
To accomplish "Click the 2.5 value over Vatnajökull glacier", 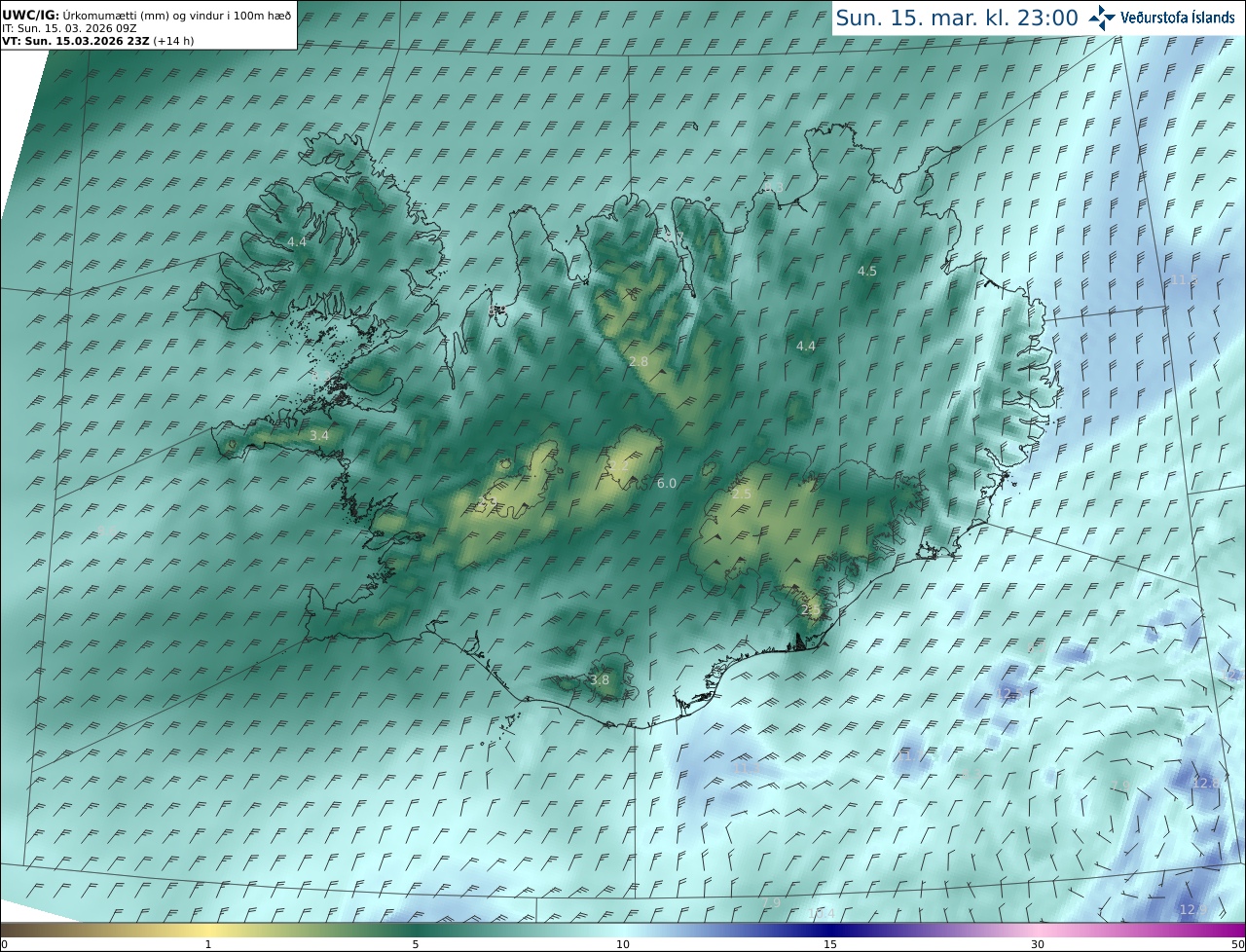I will click(742, 494).
